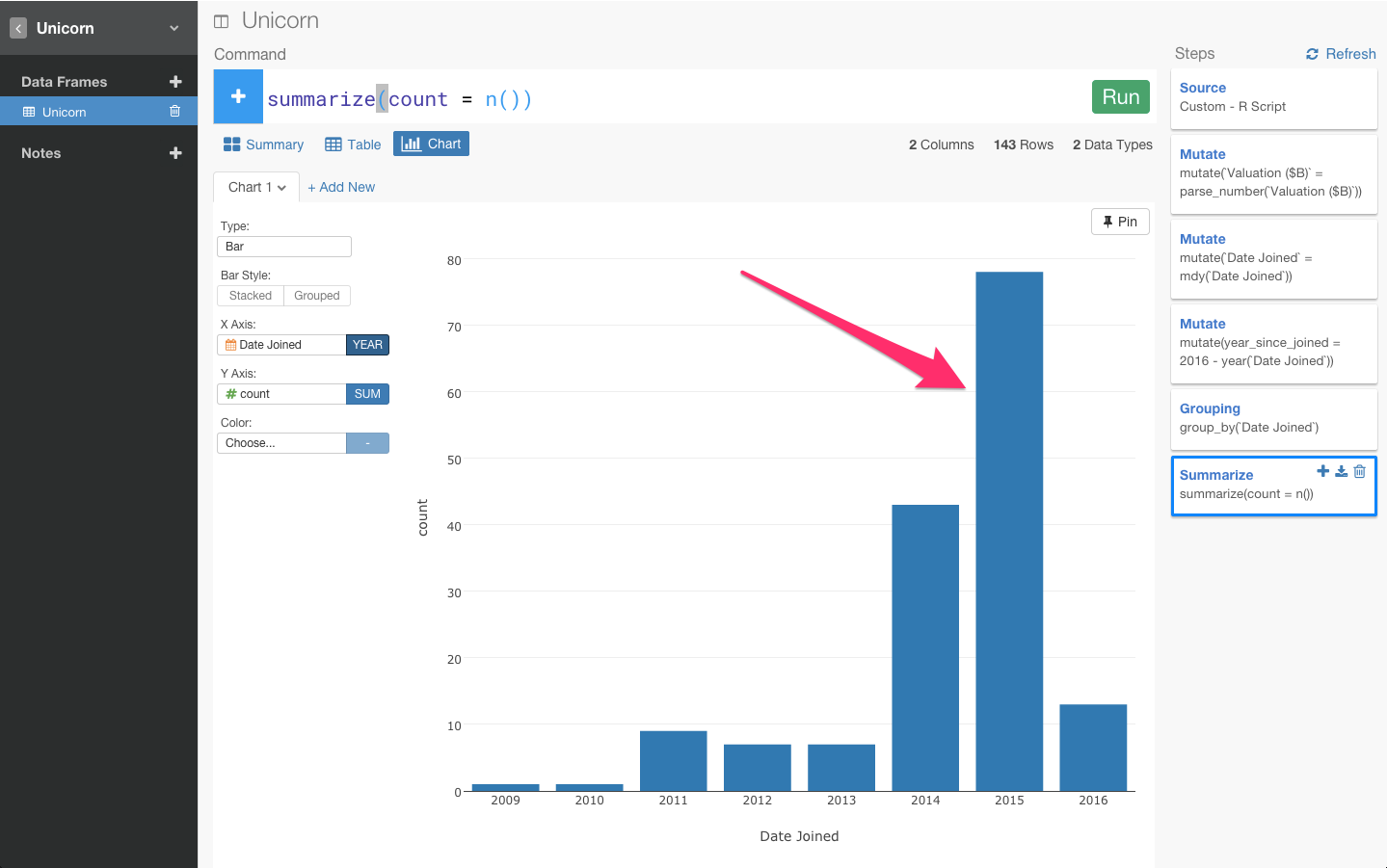Add a new data frame with plus icon
Image resolution: width=1387 pixels, height=868 pixels.
175,82
